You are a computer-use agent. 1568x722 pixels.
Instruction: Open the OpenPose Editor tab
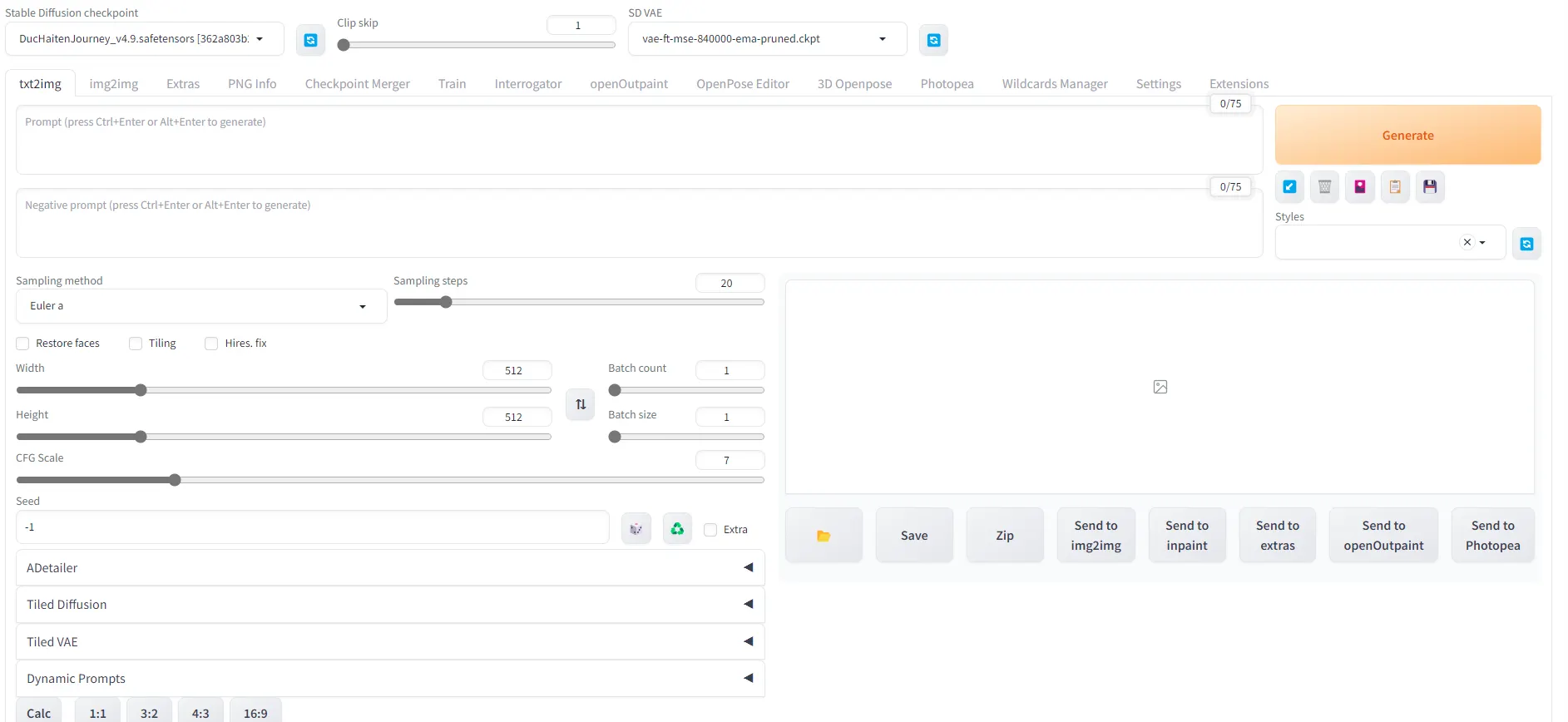[x=742, y=84]
